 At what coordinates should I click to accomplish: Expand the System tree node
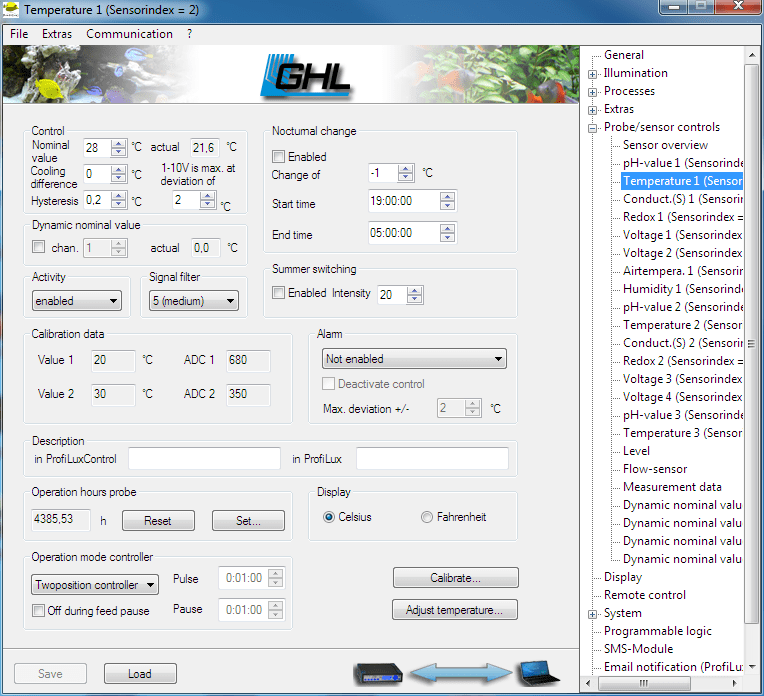pyautogui.click(x=592, y=614)
